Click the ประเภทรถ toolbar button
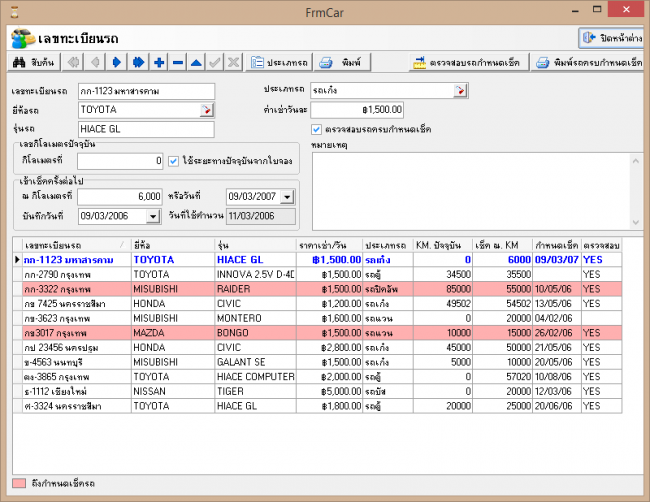Viewport: 650px width, 502px height. click(x=278, y=62)
